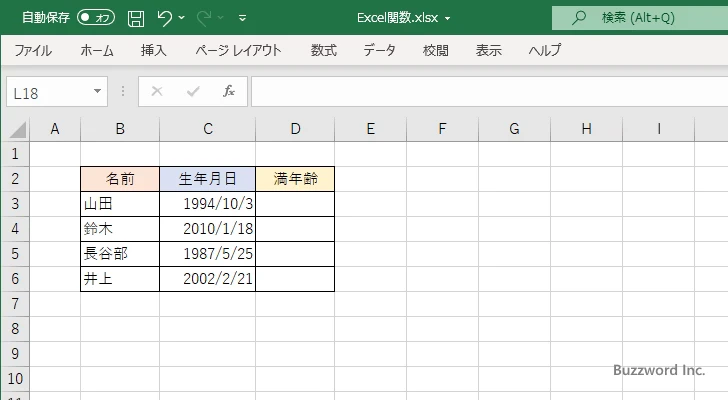Image resolution: width=728 pixels, height=400 pixels.
Task: Select row 1 header
Action: coord(15,154)
